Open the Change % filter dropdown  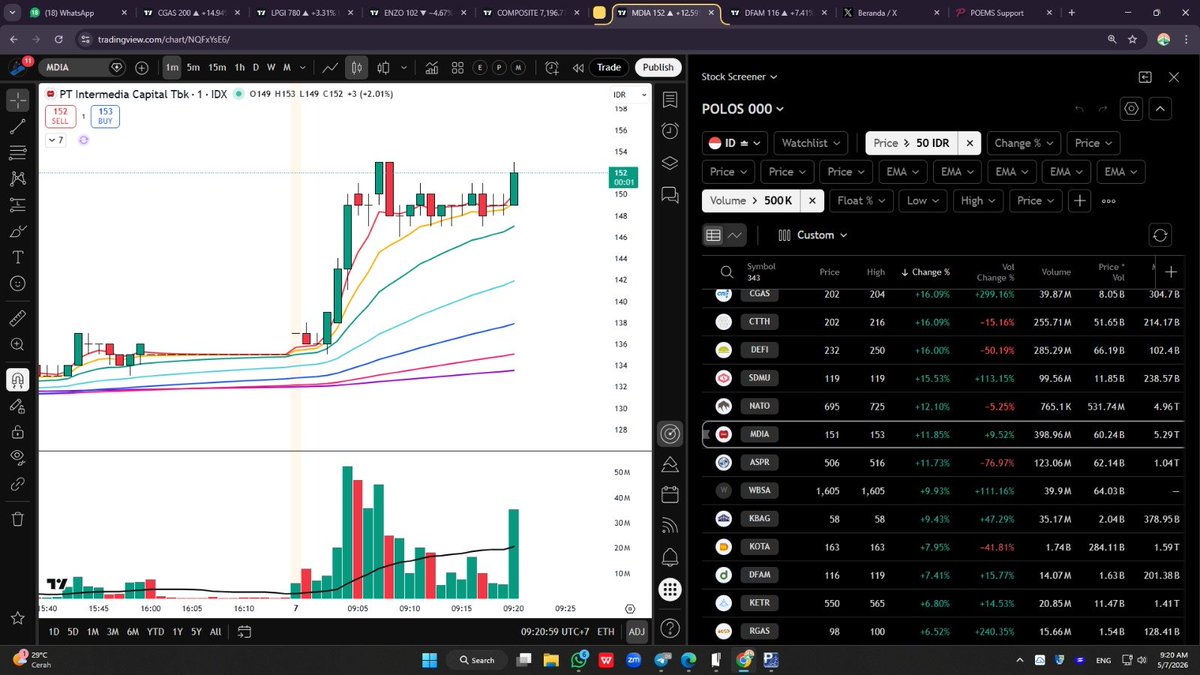(x=1024, y=143)
